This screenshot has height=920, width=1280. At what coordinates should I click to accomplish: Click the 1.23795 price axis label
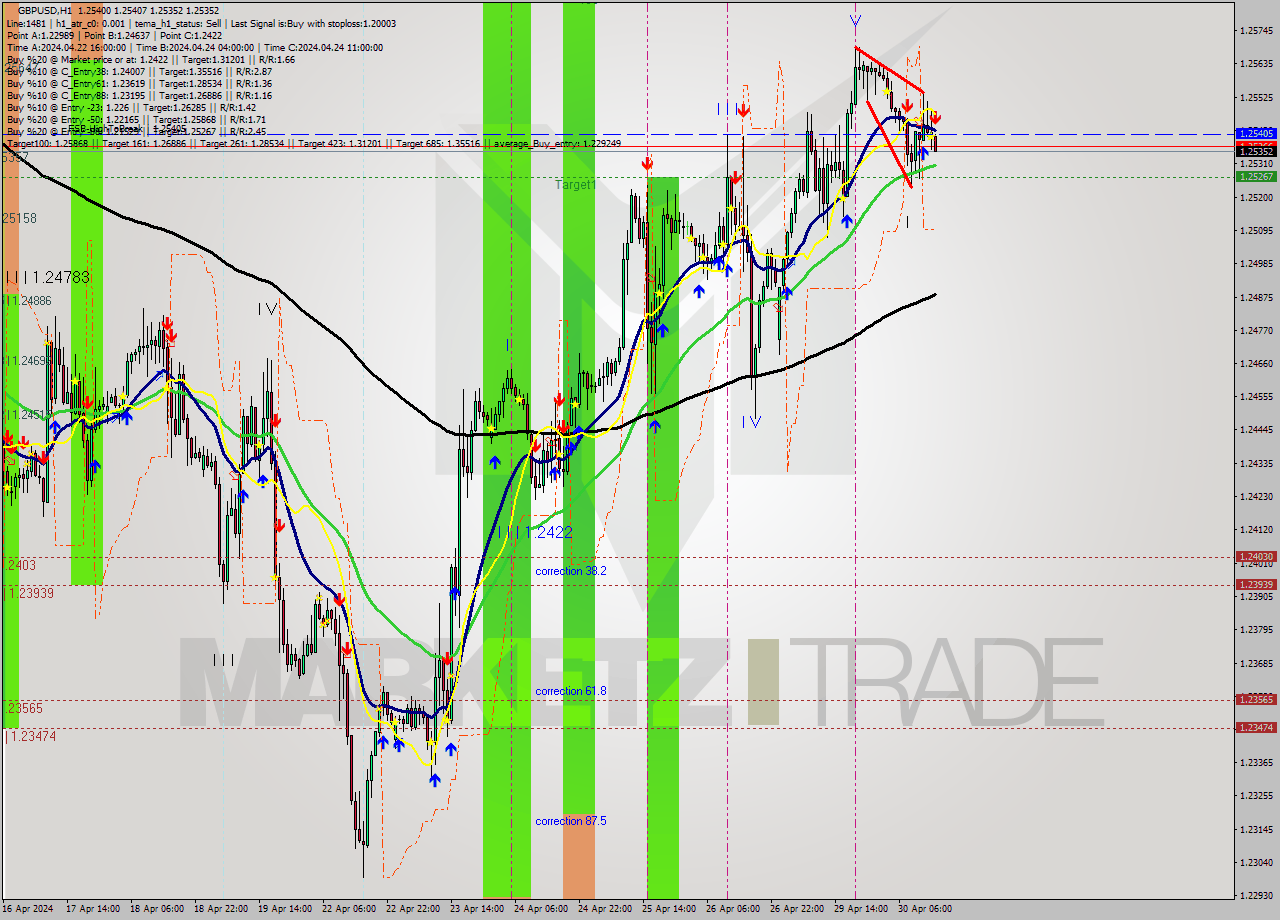coord(1256,630)
